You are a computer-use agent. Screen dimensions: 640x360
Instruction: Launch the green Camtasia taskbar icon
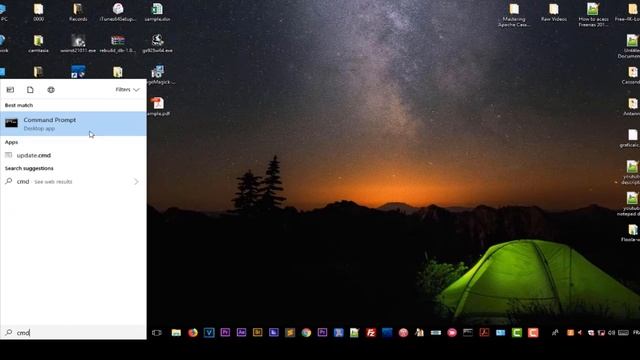tap(517, 333)
